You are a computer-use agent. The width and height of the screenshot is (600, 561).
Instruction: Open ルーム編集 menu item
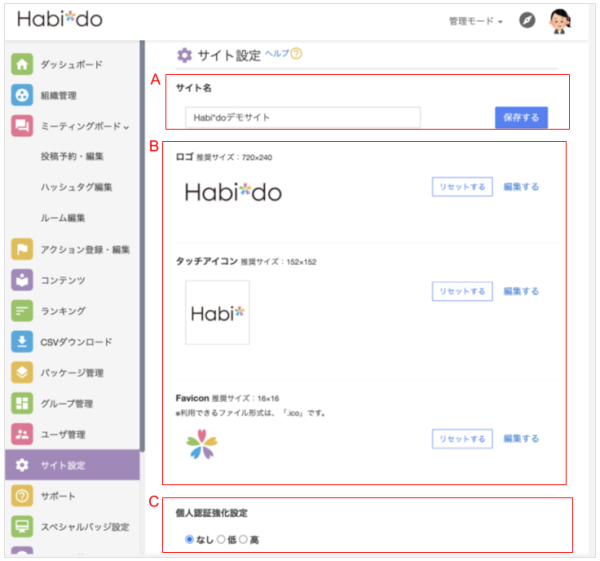click(x=63, y=218)
